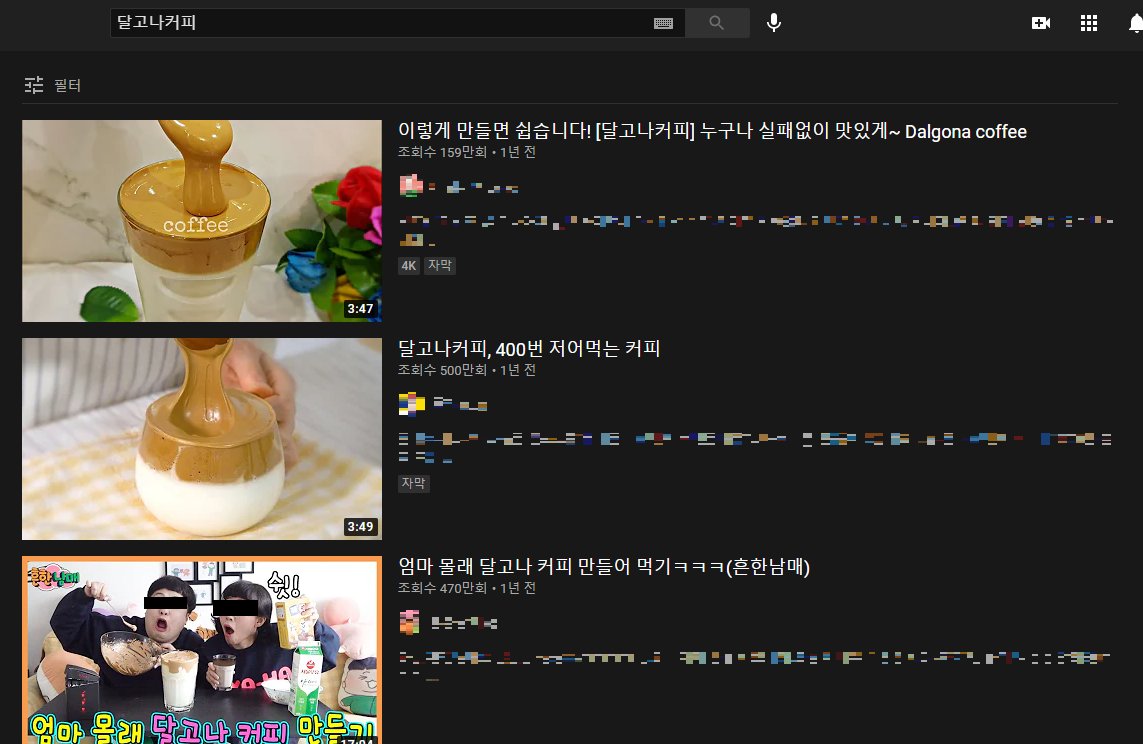The image size is (1143, 744).
Task: Open the YouTube apps grid icon
Action: 1089,23
